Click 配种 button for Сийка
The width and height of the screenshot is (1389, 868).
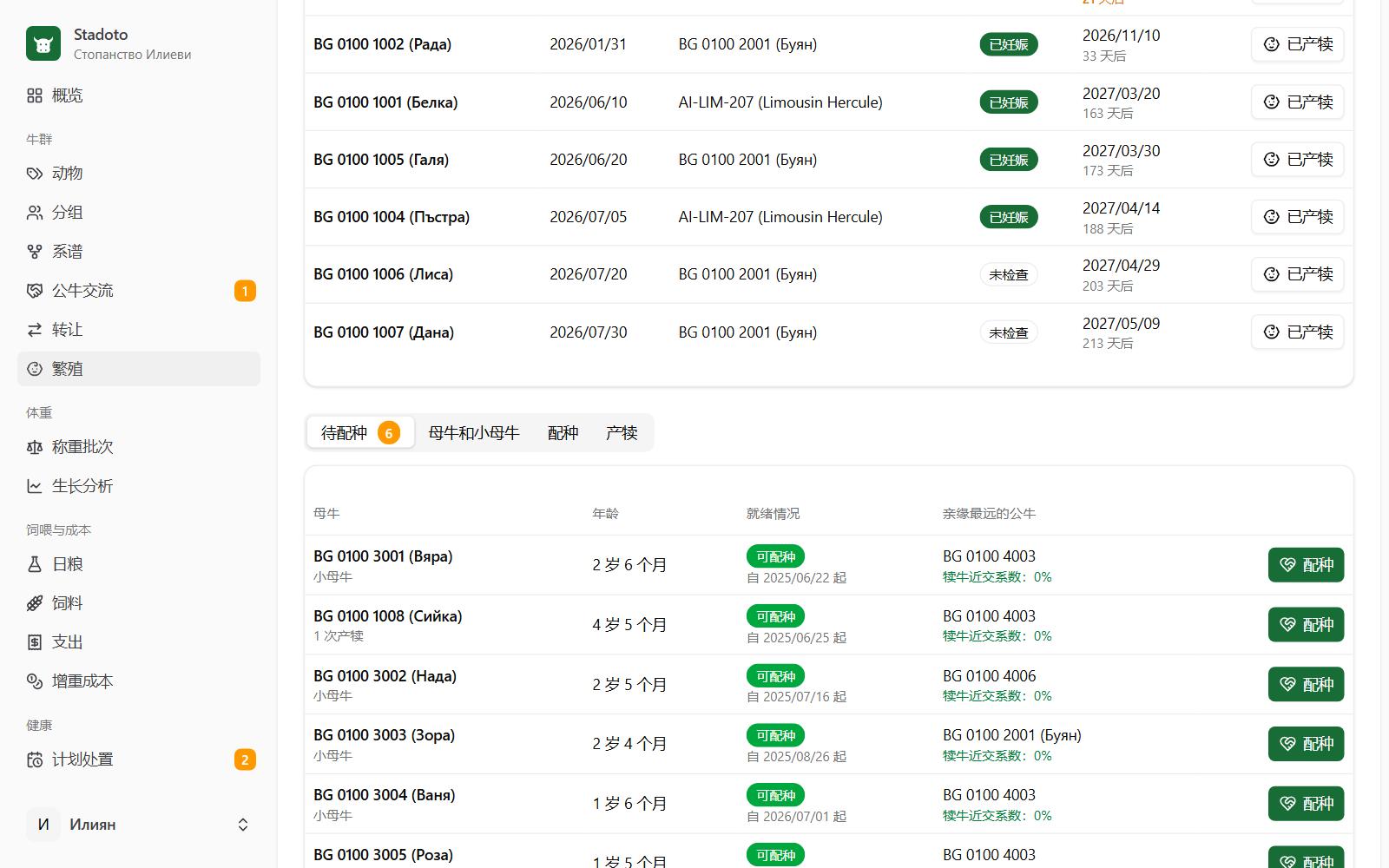pyautogui.click(x=1306, y=625)
